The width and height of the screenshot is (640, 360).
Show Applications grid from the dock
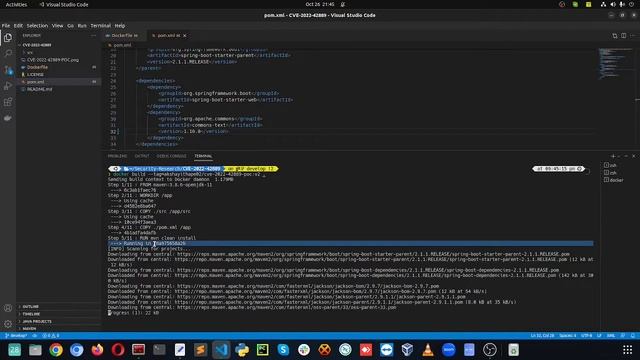point(627,350)
